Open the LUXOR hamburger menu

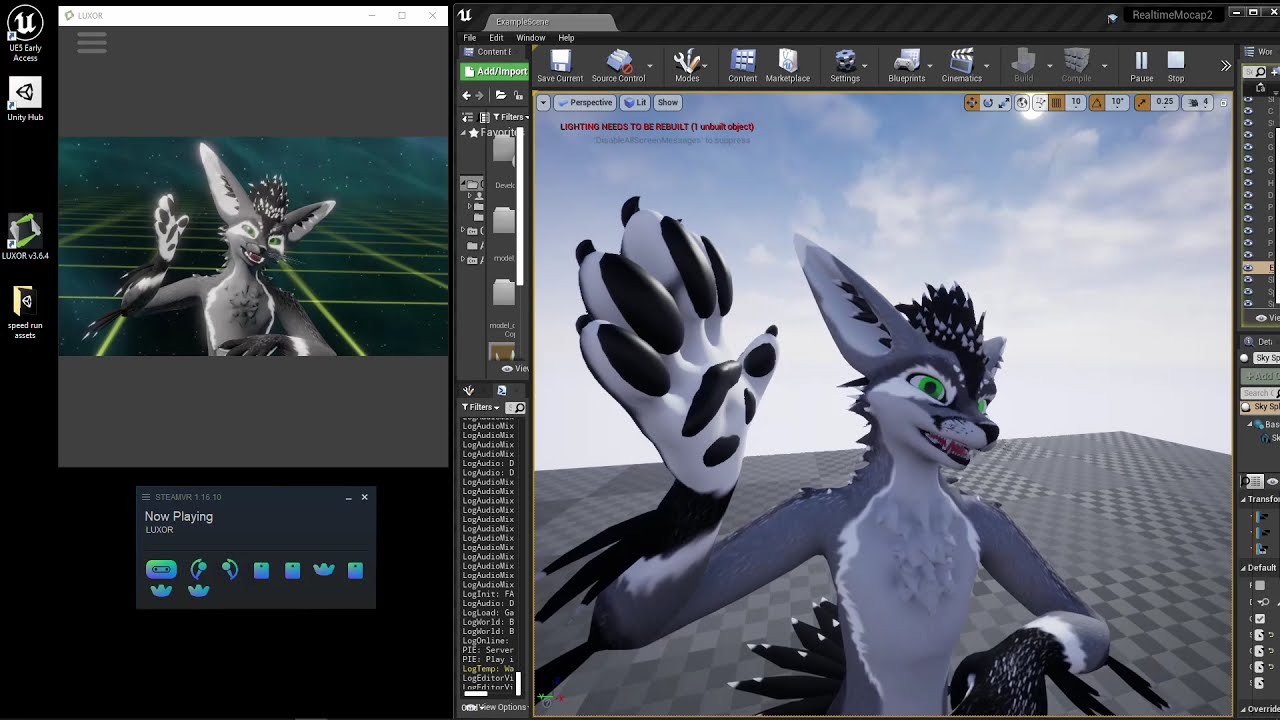[91, 42]
